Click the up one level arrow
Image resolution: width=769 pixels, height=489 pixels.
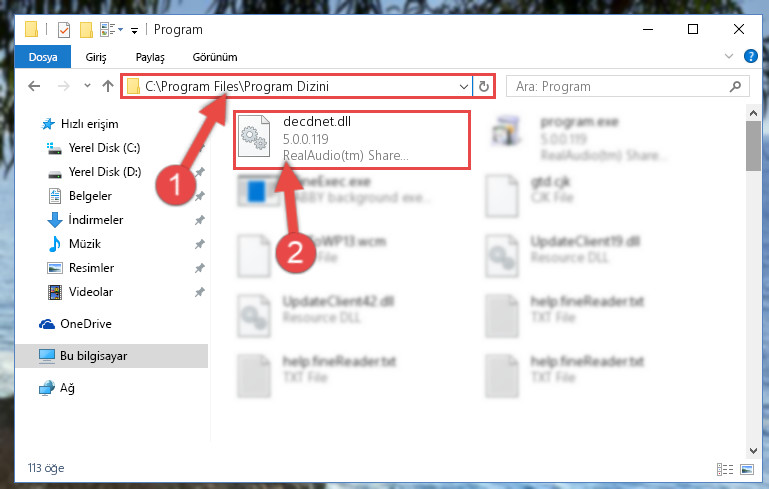tap(108, 86)
